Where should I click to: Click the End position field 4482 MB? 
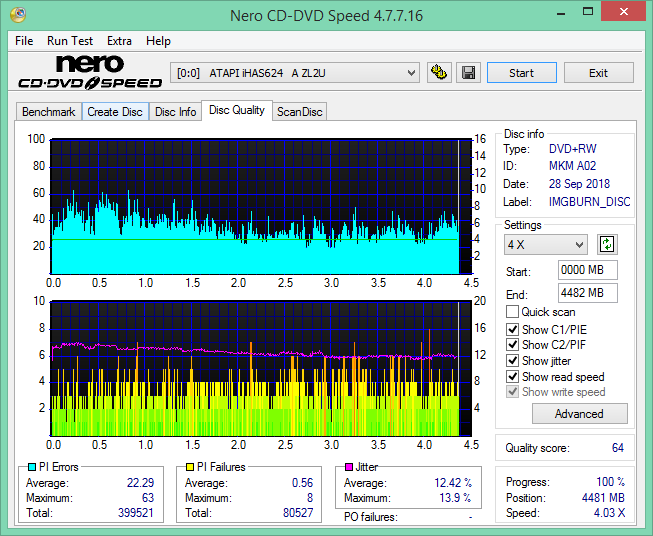587,293
